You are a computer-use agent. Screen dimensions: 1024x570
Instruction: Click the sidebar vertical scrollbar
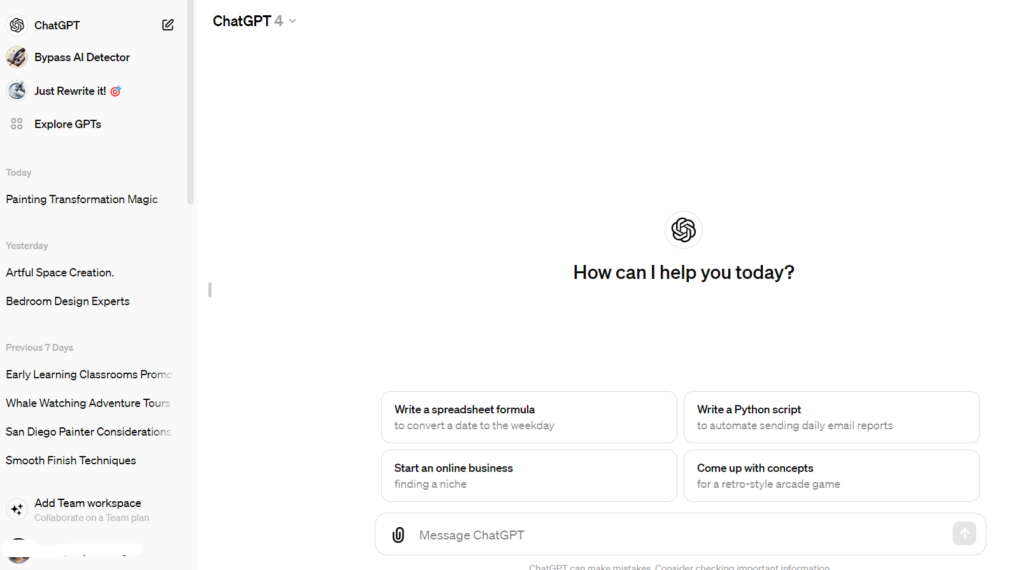[191, 103]
